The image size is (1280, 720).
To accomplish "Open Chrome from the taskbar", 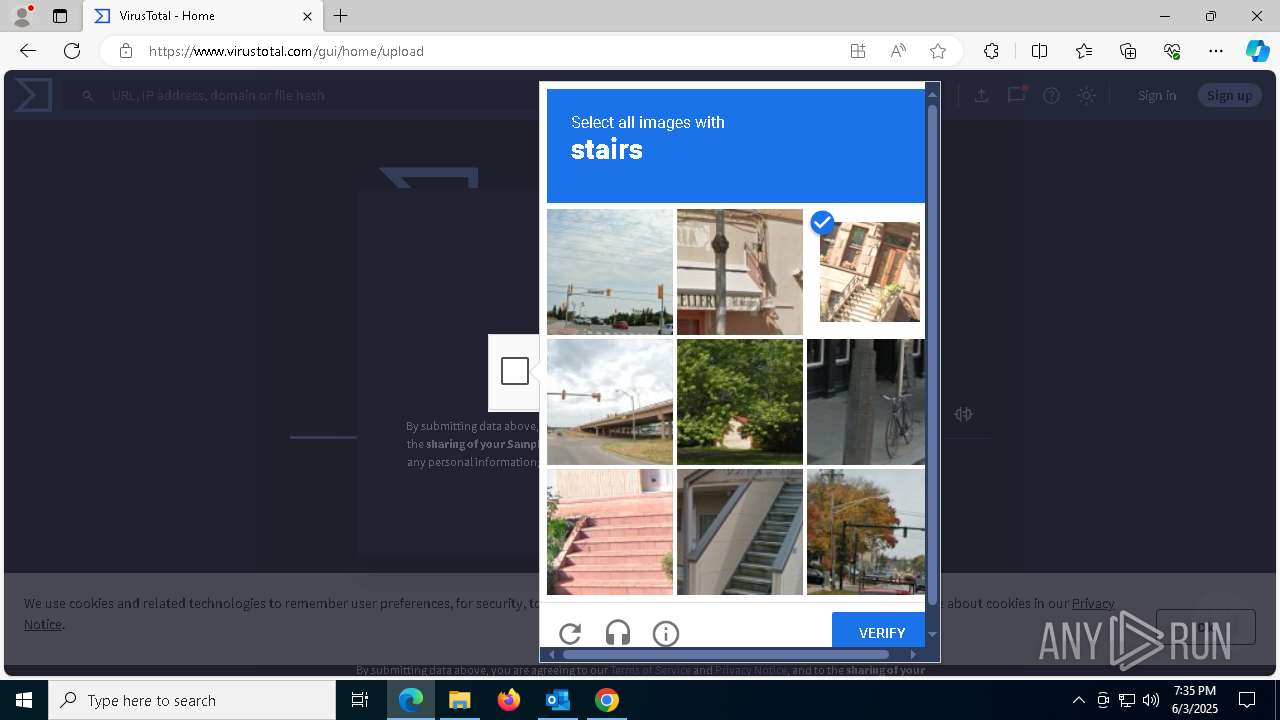I will pyautogui.click(x=606, y=700).
